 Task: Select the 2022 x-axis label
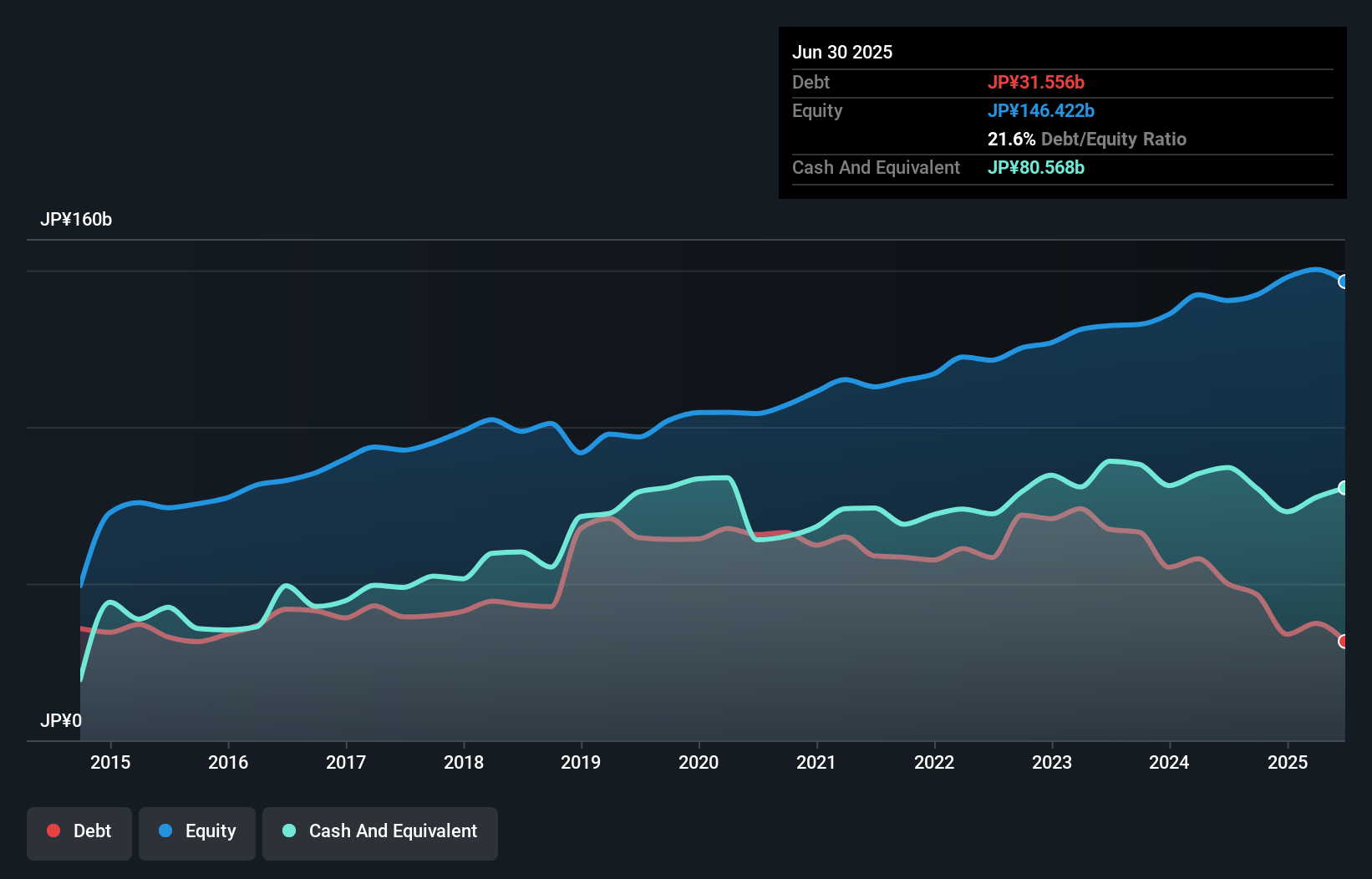(x=934, y=762)
